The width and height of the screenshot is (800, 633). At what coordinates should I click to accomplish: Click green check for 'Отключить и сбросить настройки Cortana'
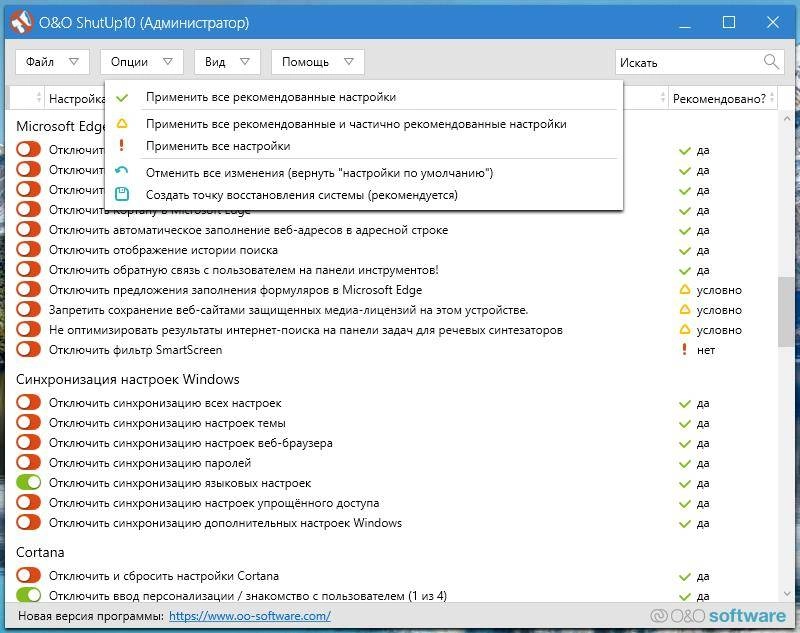(x=685, y=577)
